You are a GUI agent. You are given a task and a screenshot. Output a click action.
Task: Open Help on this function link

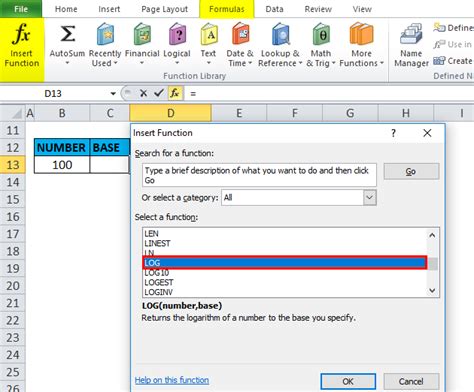point(172,380)
